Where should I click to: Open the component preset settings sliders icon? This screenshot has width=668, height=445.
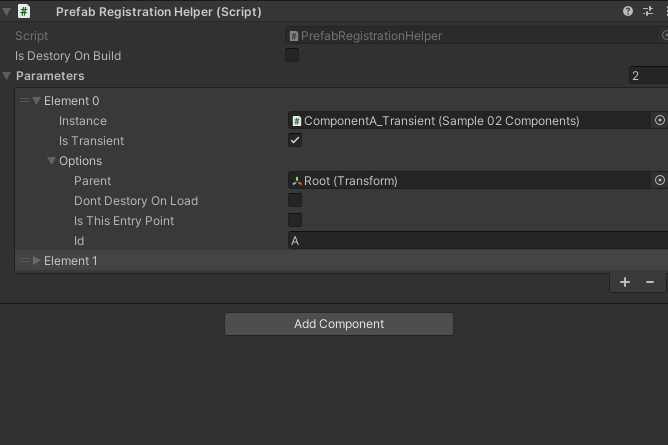click(x=648, y=11)
